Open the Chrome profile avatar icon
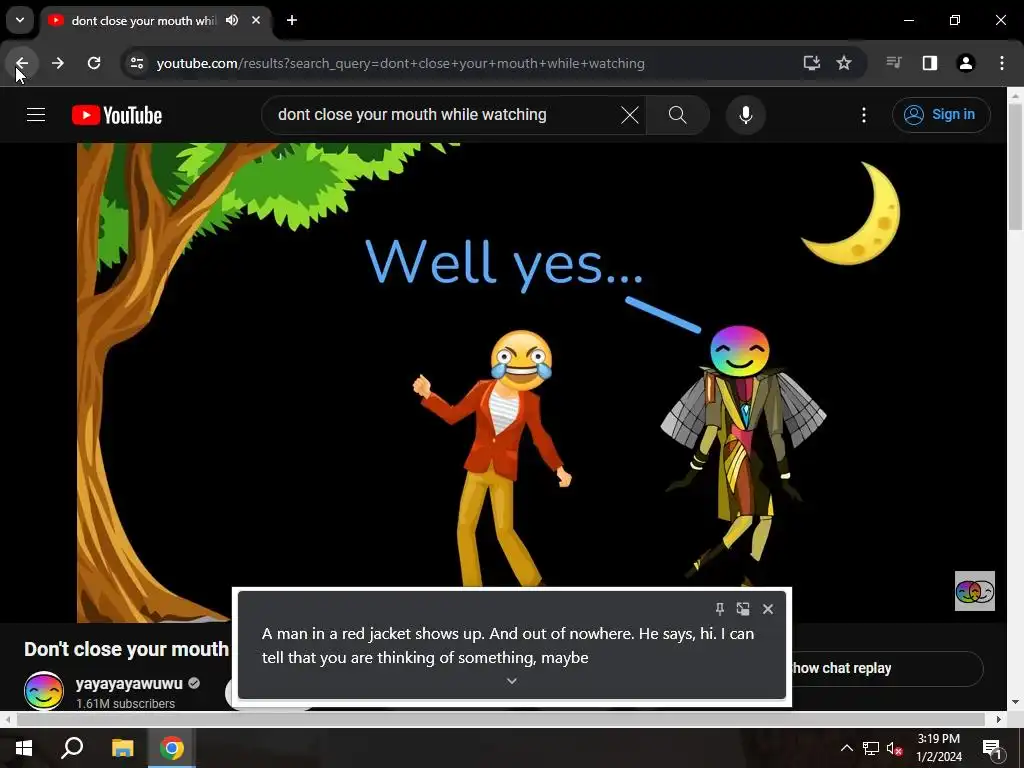The width and height of the screenshot is (1024, 768). pos(966,63)
